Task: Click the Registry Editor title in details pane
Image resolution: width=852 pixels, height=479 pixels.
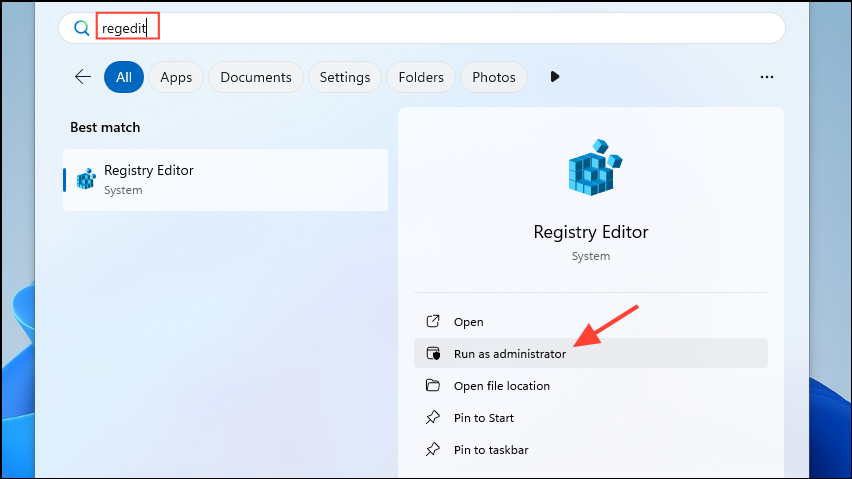Action: (591, 232)
